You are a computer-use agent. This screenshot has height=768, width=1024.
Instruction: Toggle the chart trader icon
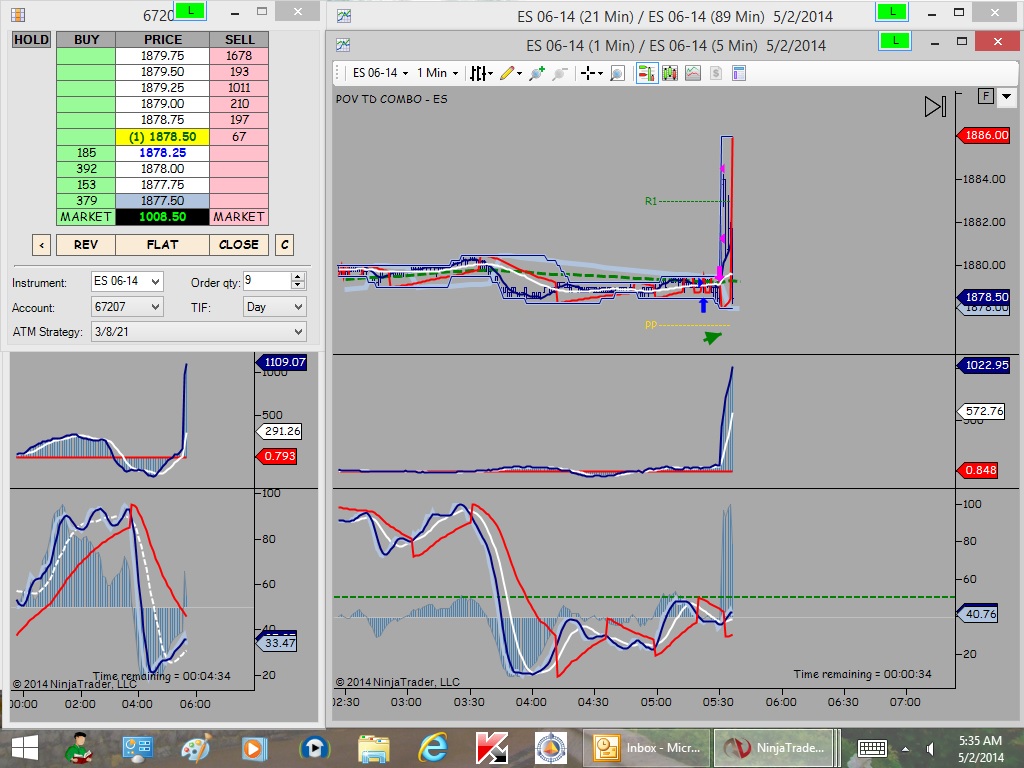(x=647, y=73)
